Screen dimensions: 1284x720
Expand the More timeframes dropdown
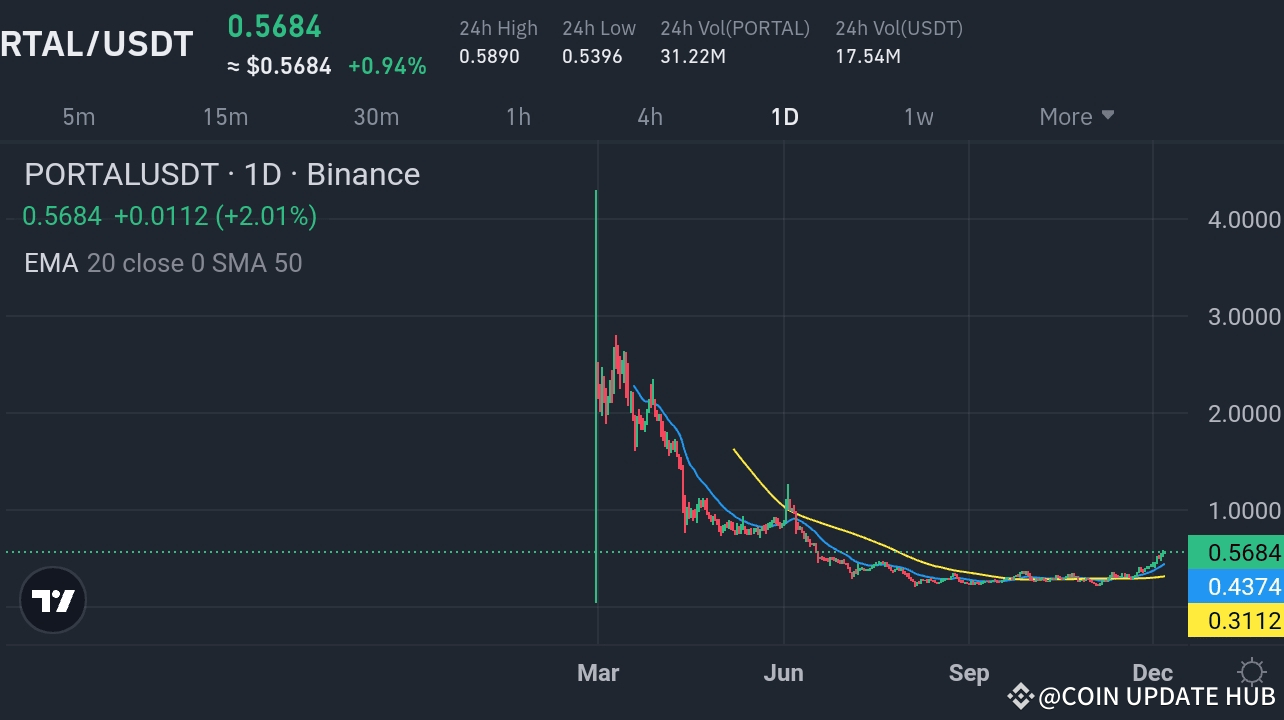pos(1077,117)
